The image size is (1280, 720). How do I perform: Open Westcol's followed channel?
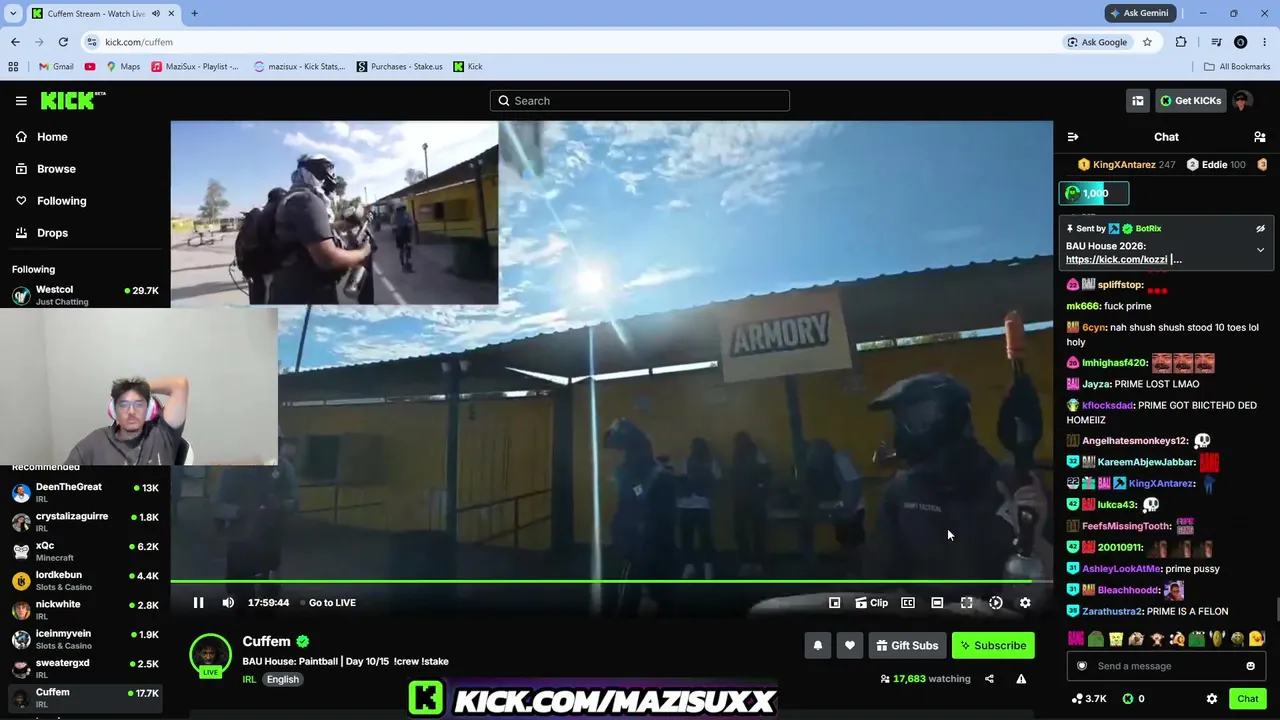[85, 295]
